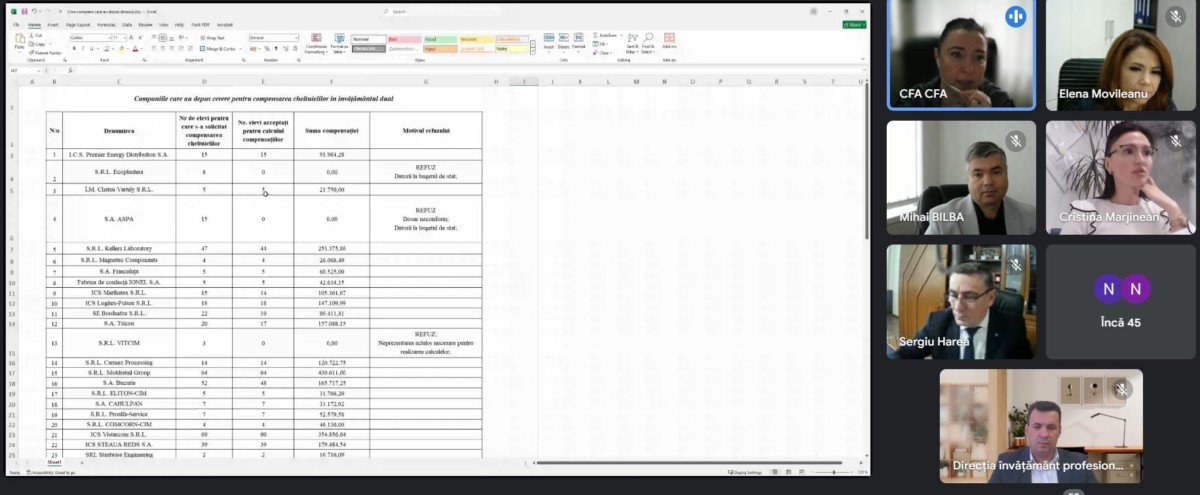Open the File menu

click(x=16, y=24)
